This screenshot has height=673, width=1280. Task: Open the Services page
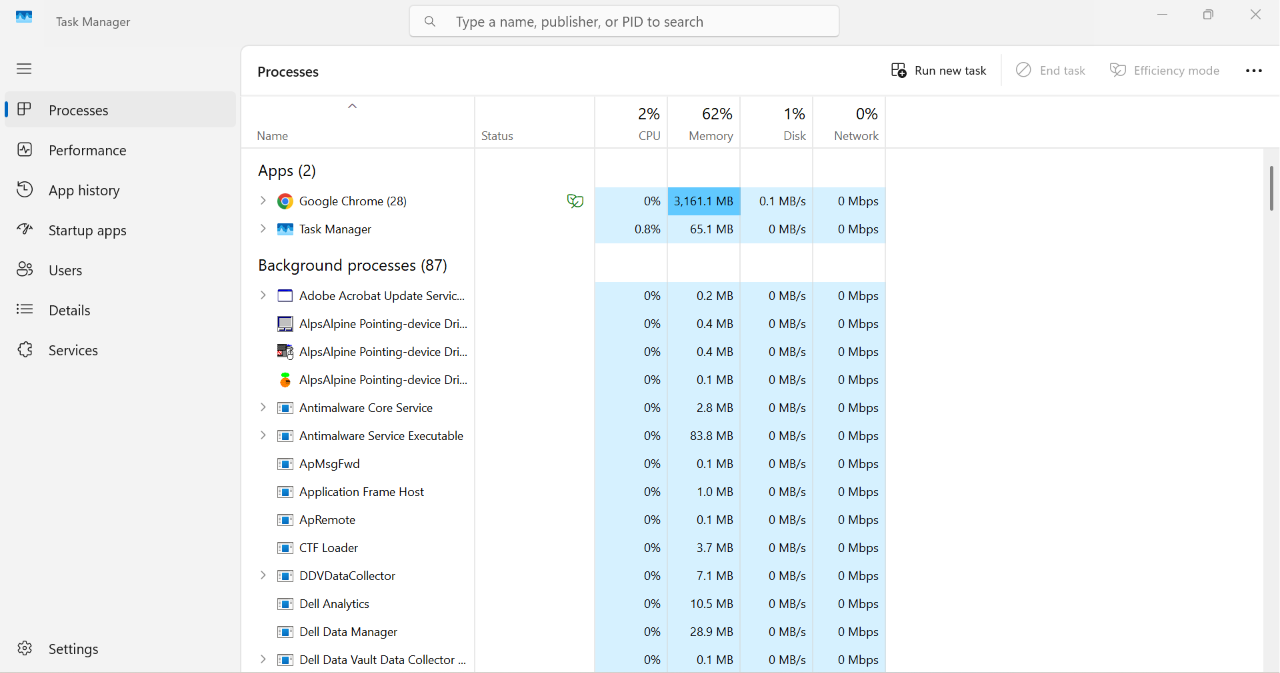pyautogui.click(x=121, y=350)
